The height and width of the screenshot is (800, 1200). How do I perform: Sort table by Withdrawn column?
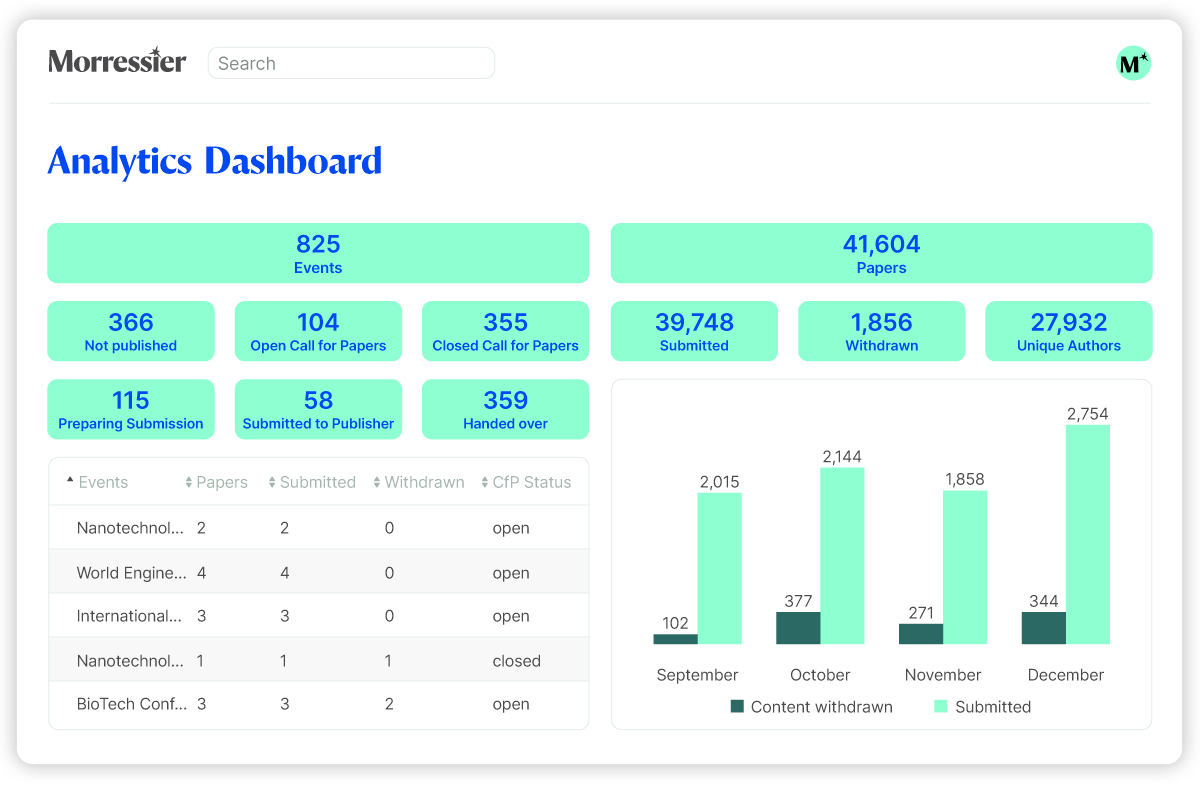pyautogui.click(x=418, y=482)
